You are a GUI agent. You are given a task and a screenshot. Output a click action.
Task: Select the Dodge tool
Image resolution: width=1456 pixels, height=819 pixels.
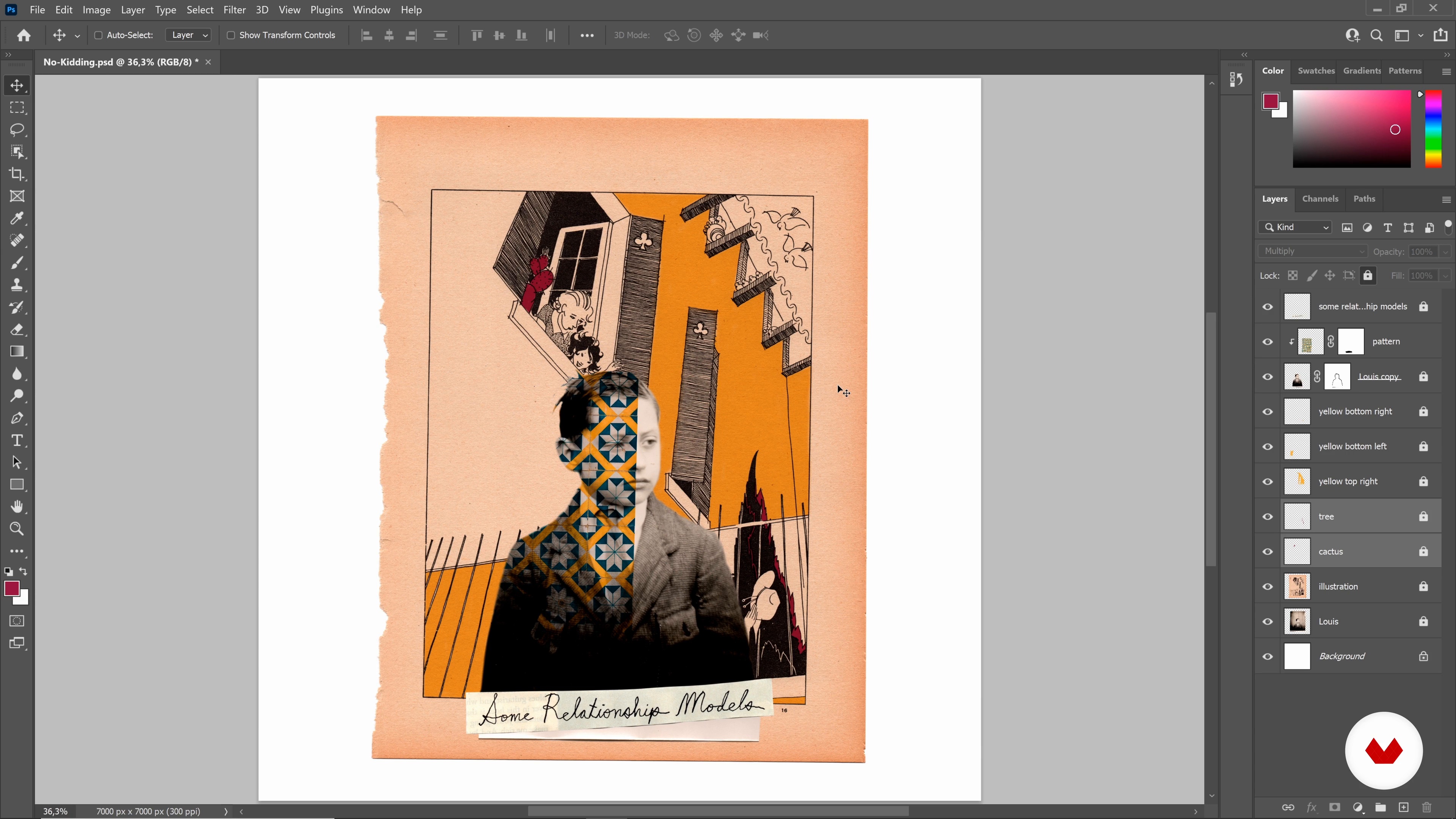pos(17,395)
